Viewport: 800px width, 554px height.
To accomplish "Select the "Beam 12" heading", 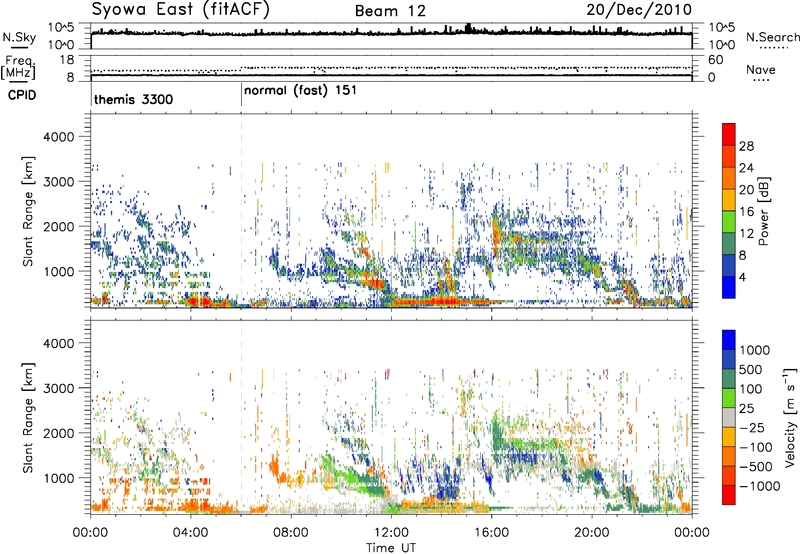I will point(390,11).
